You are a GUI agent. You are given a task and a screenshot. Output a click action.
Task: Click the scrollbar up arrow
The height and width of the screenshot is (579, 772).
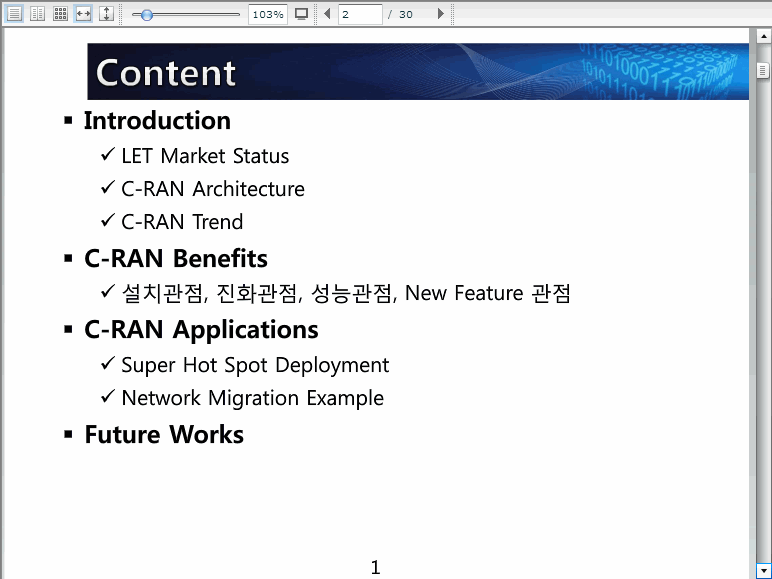coord(763,36)
